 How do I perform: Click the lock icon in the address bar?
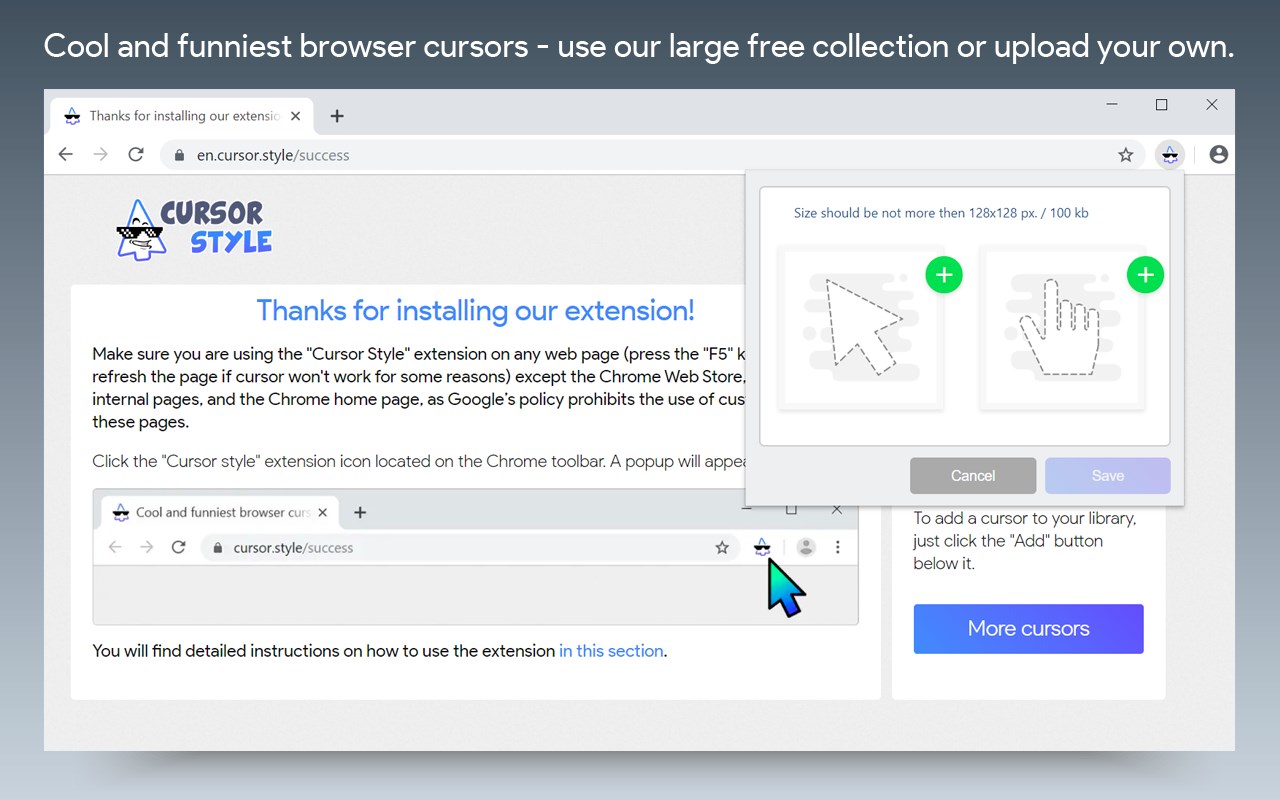pyautogui.click(x=180, y=155)
